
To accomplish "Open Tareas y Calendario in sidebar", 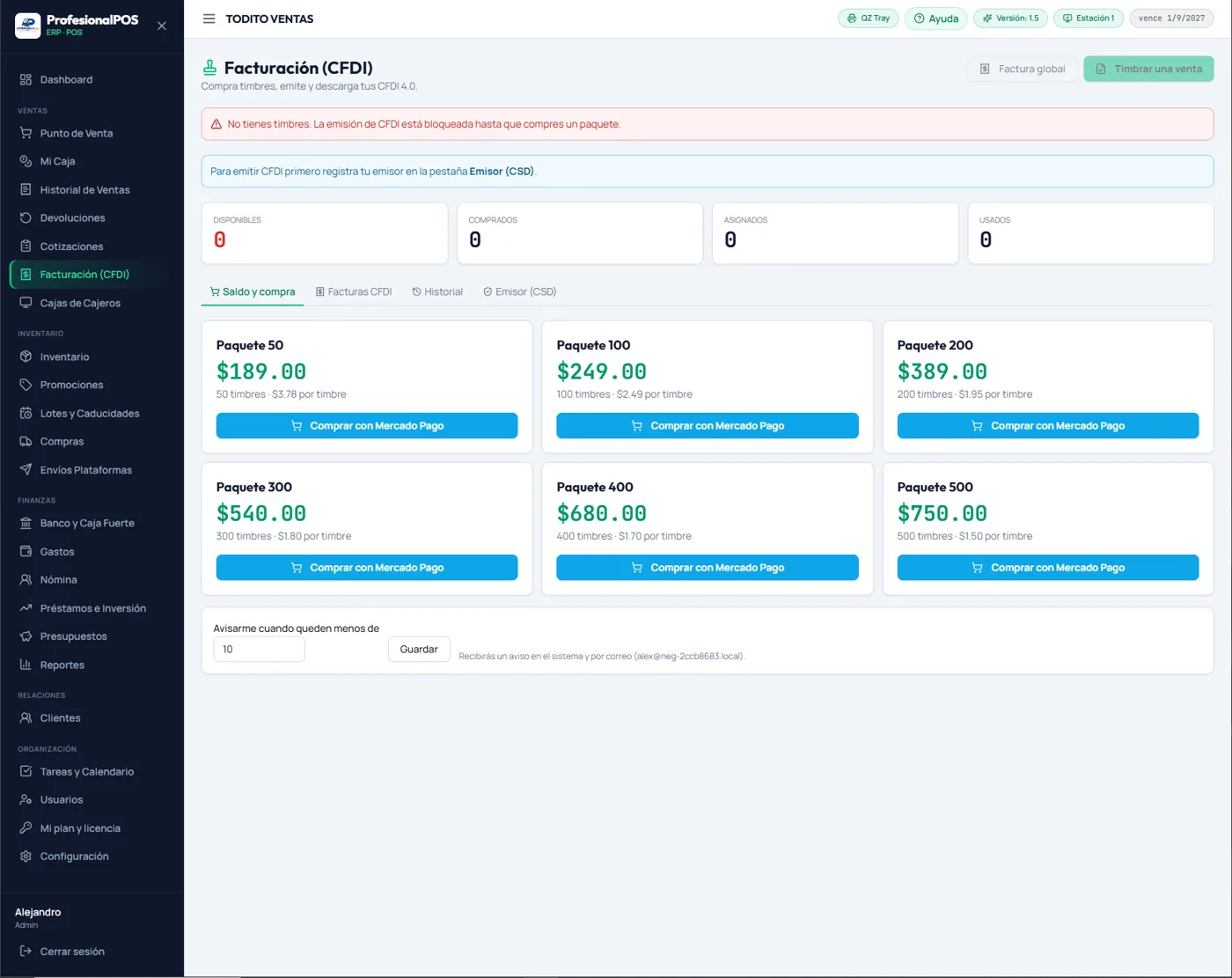I will coord(92,772).
